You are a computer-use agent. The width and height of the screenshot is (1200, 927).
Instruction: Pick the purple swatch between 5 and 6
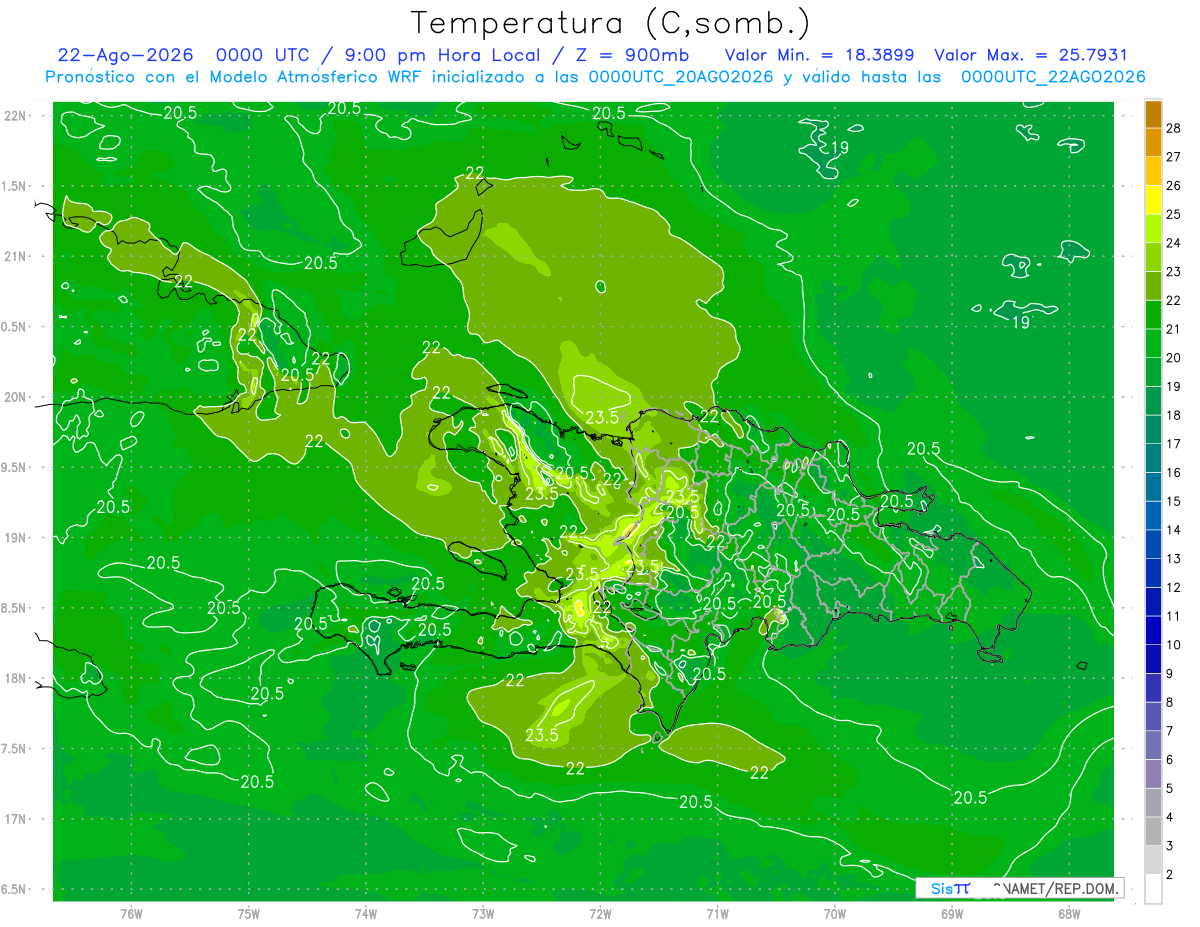(1153, 774)
